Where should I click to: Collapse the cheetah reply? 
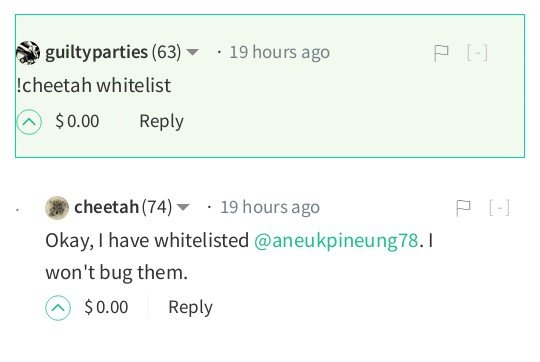coord(499,208)
